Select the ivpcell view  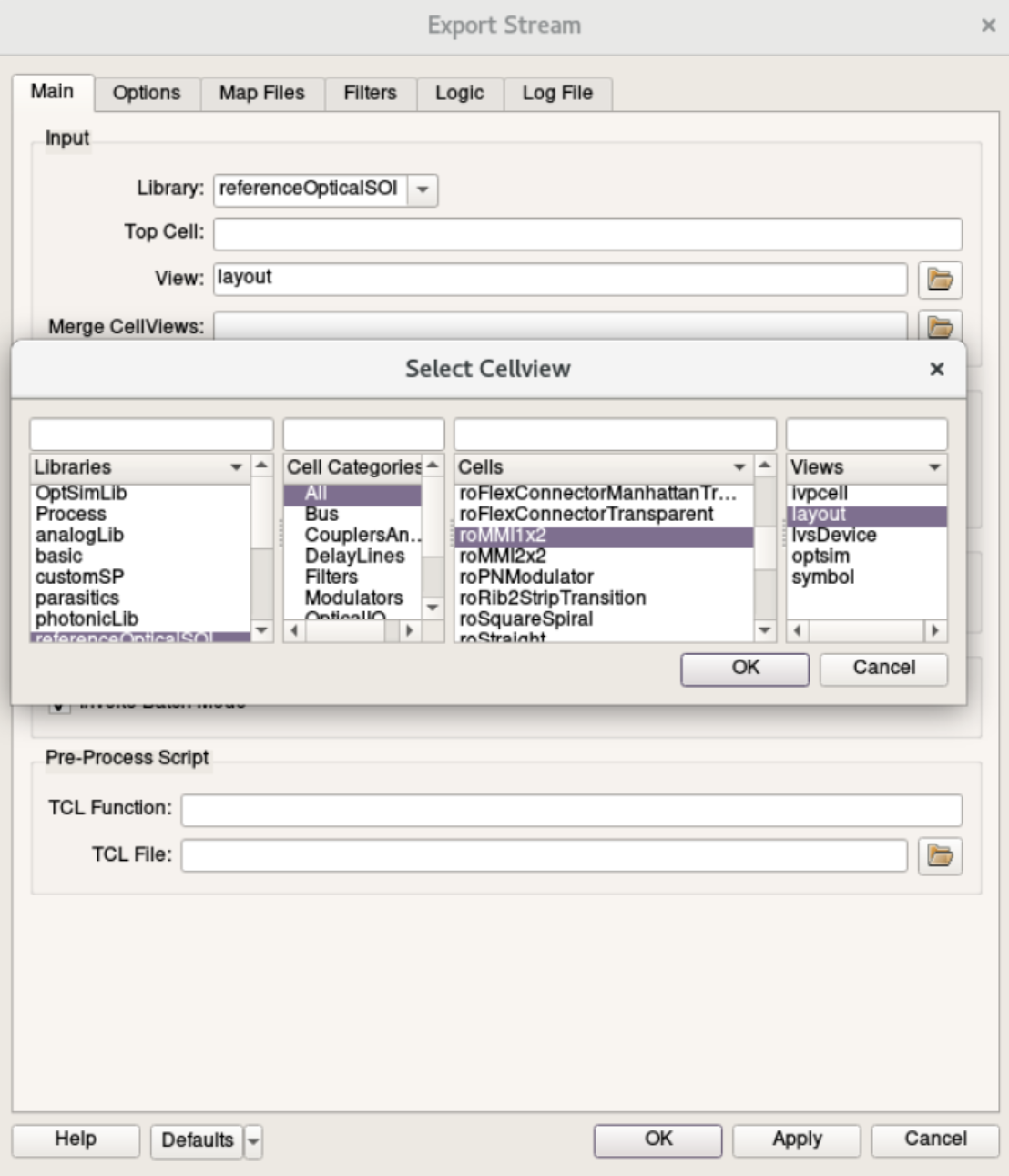pos(867,493)
